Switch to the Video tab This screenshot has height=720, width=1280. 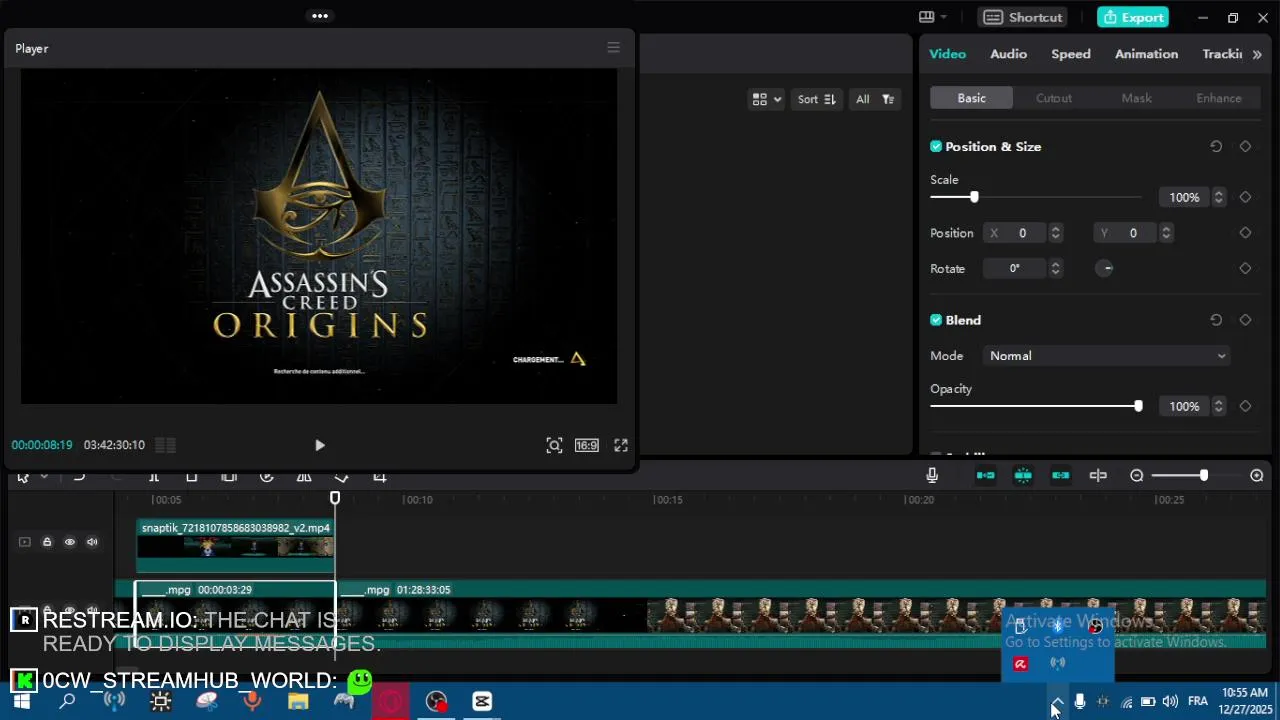[x=948, y=54]
